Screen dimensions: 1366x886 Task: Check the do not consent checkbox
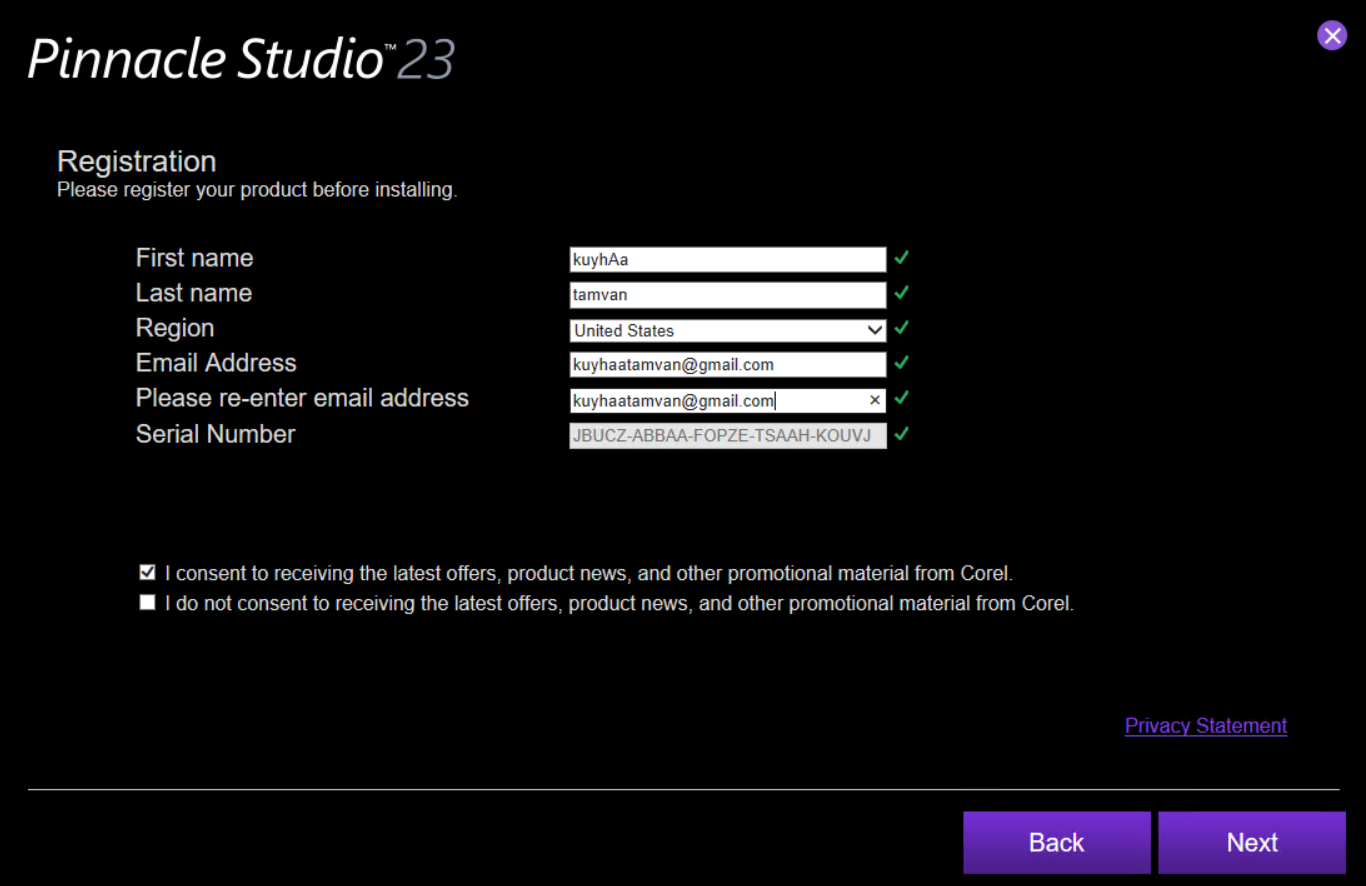pos(148,603)
